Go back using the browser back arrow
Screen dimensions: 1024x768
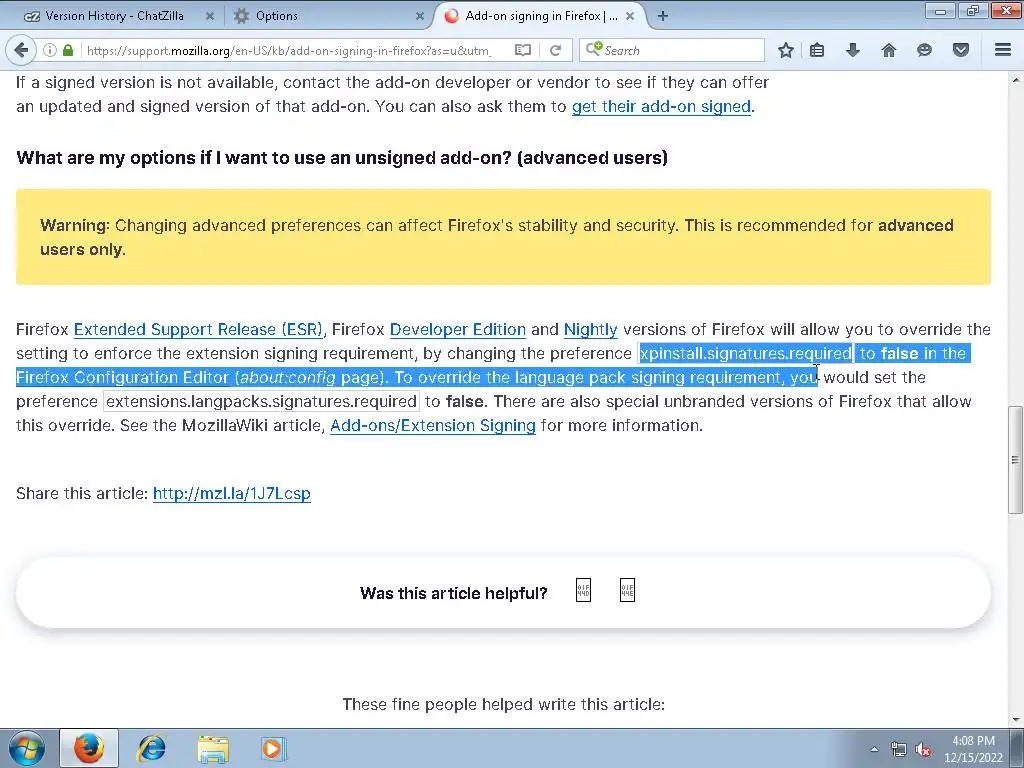(x=21, y=50)
